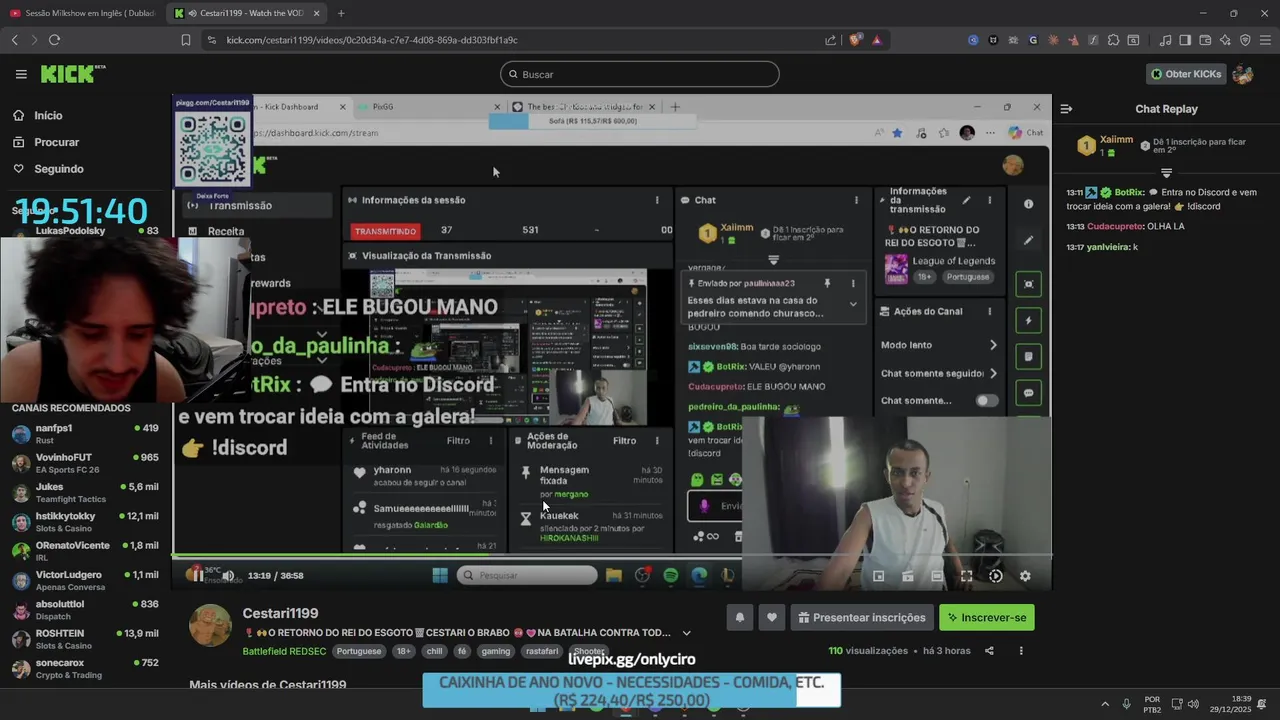Click Inscrever-se subscribe button

[987, 618]
